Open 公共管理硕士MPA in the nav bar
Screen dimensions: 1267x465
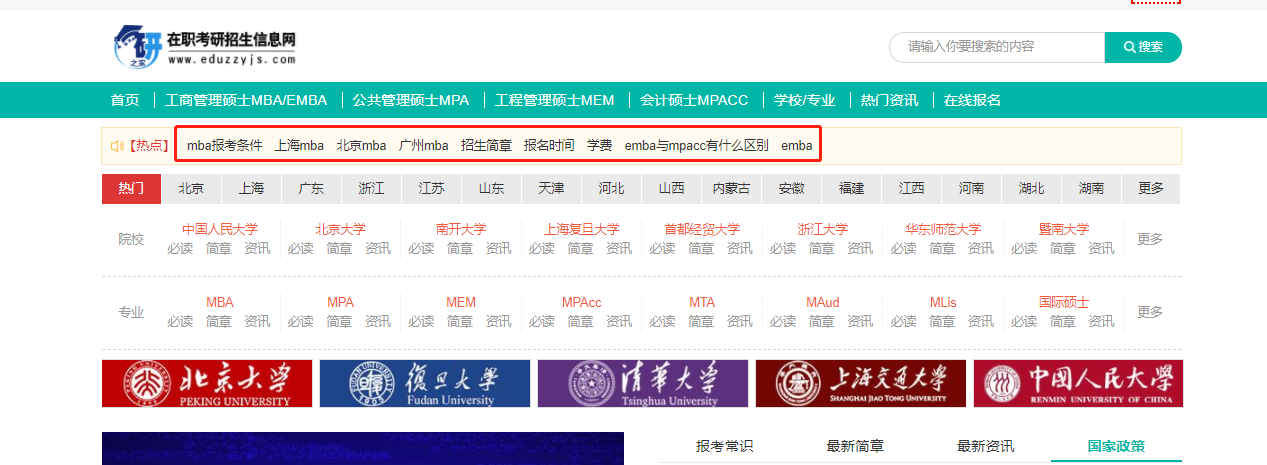pos(411,100)
